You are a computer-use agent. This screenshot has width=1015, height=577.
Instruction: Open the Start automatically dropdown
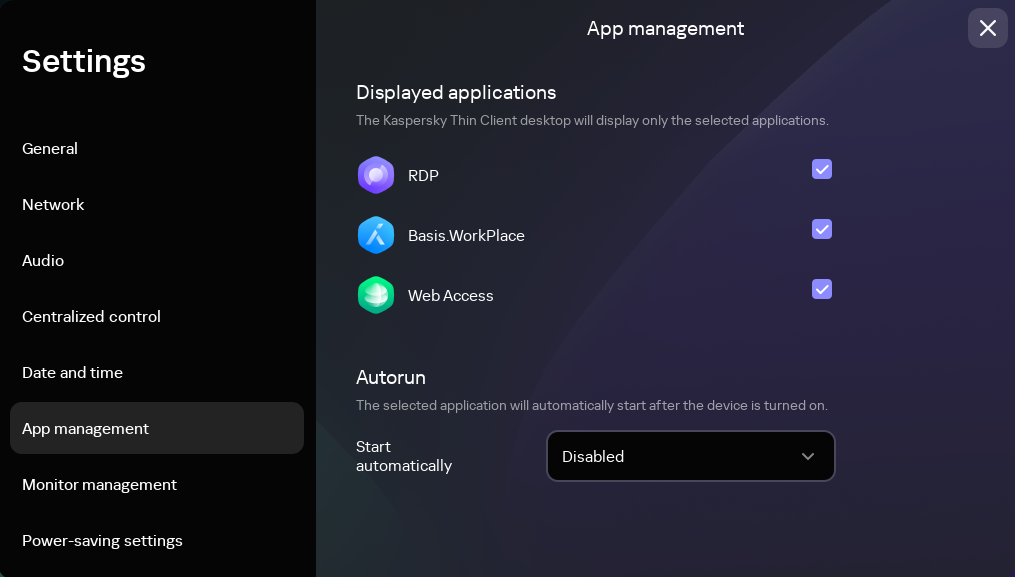[x=691, y=456]
